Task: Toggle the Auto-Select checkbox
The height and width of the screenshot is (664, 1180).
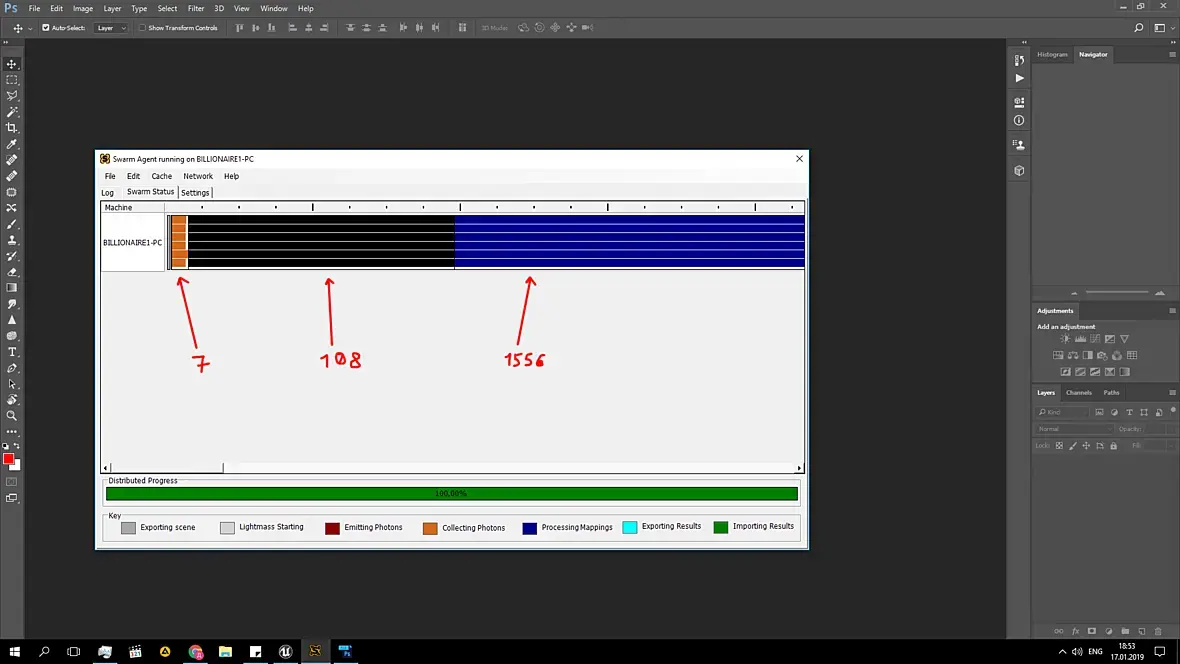Action: pos(46,28)
